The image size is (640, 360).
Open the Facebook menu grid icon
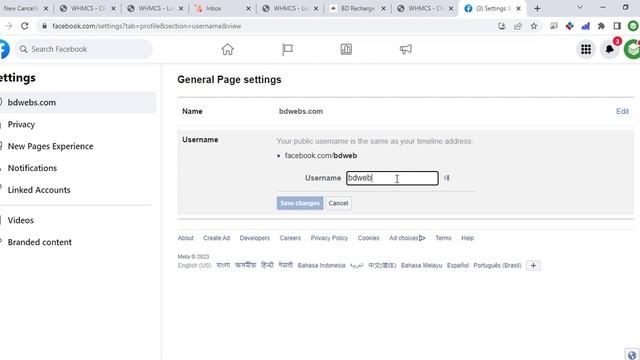(586, 49)
